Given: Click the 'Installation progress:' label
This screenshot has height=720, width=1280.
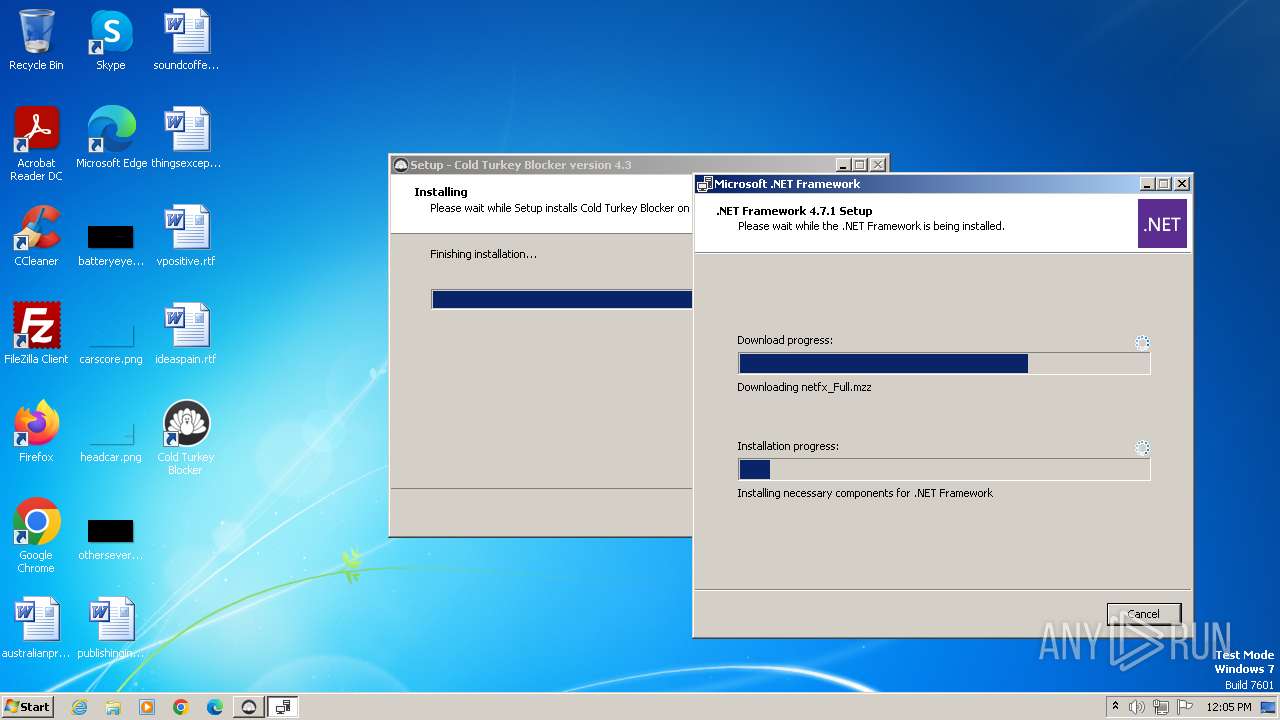Looking at the screenshot, I should pyautogui.click(x=788, y=446).
